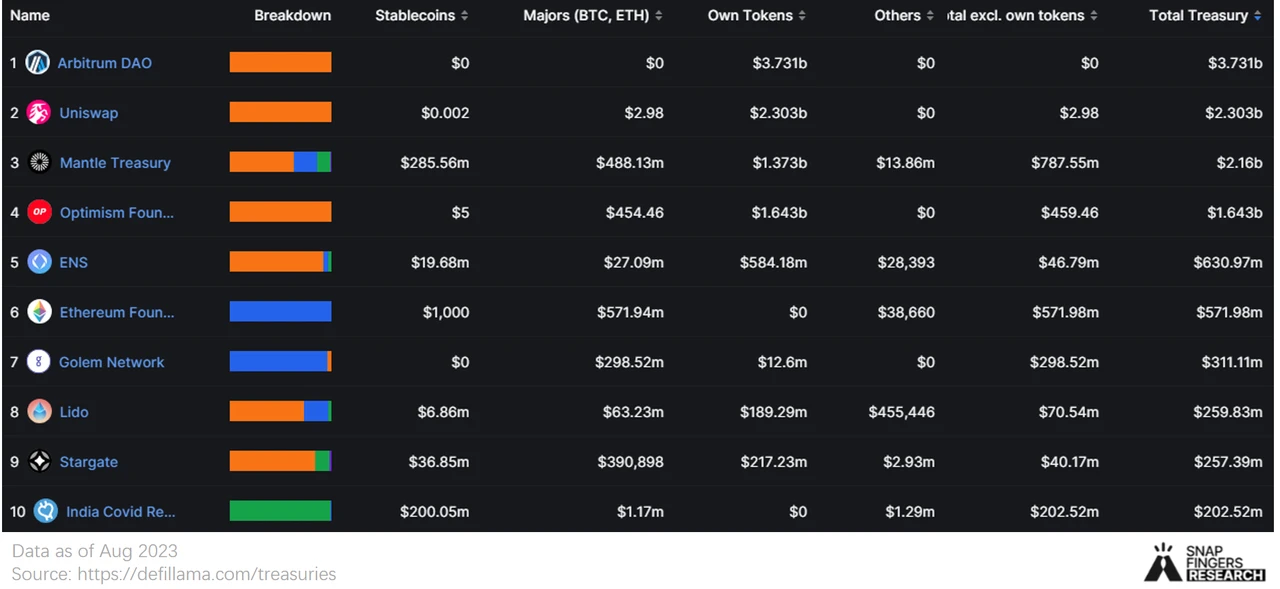The width and height of the screenshot is (1280, 589).
Task: Click the India Covid Relief logo icon
Action: 45,511
